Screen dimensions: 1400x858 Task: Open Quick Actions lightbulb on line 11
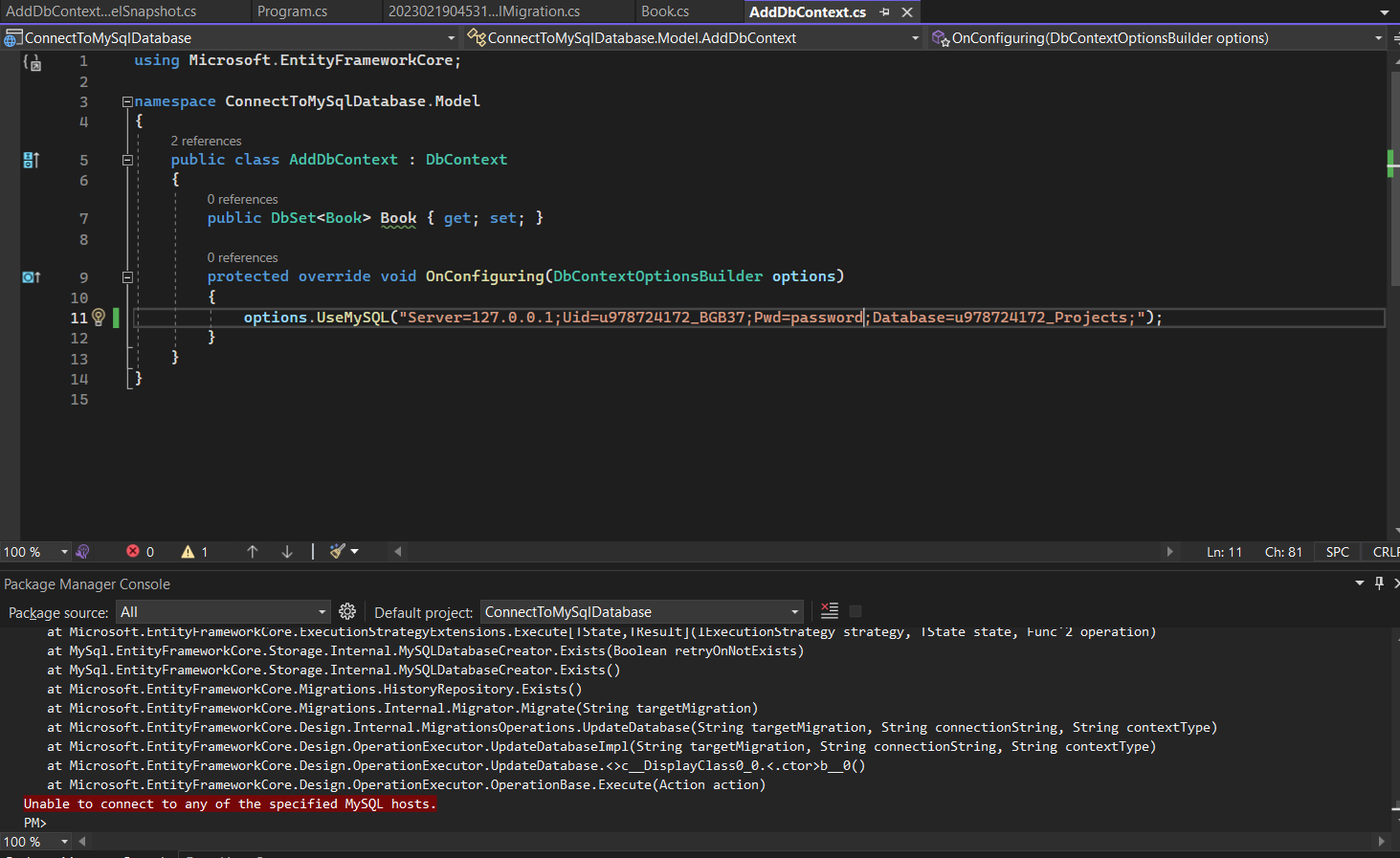[99, 317]
